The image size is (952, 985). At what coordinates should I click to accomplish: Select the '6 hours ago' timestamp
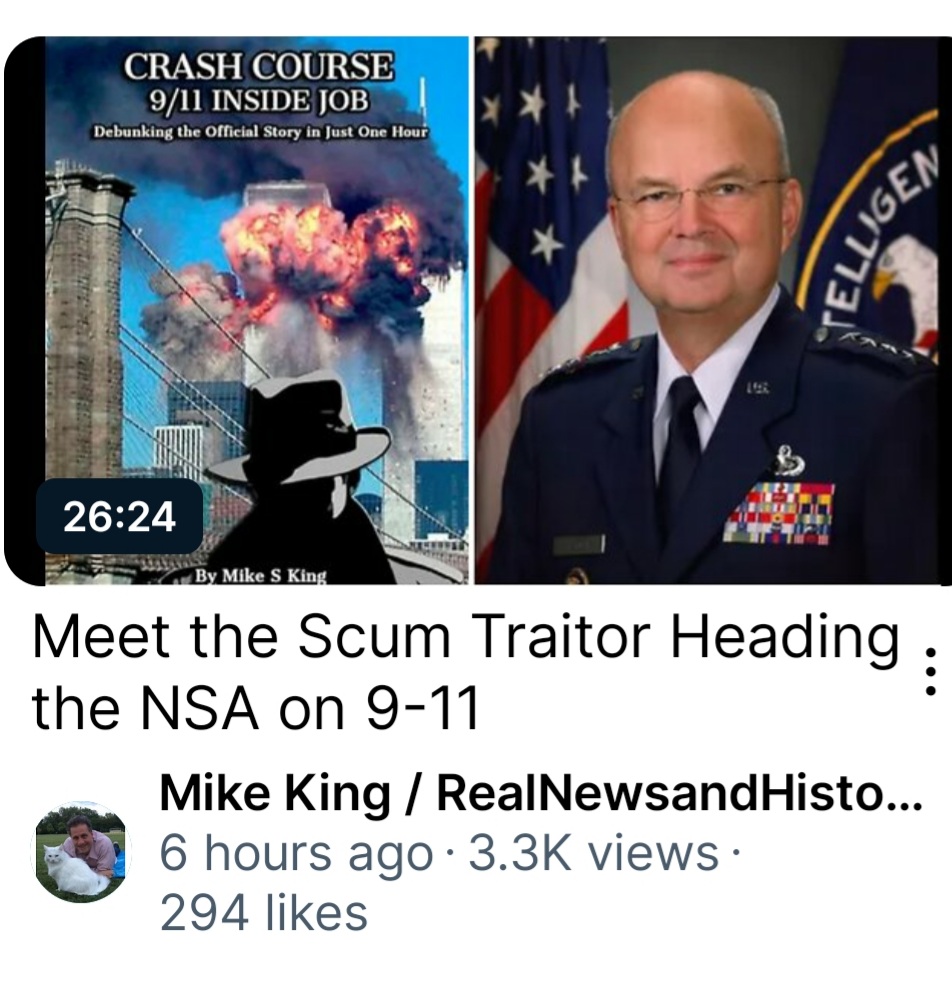point(295,854)
